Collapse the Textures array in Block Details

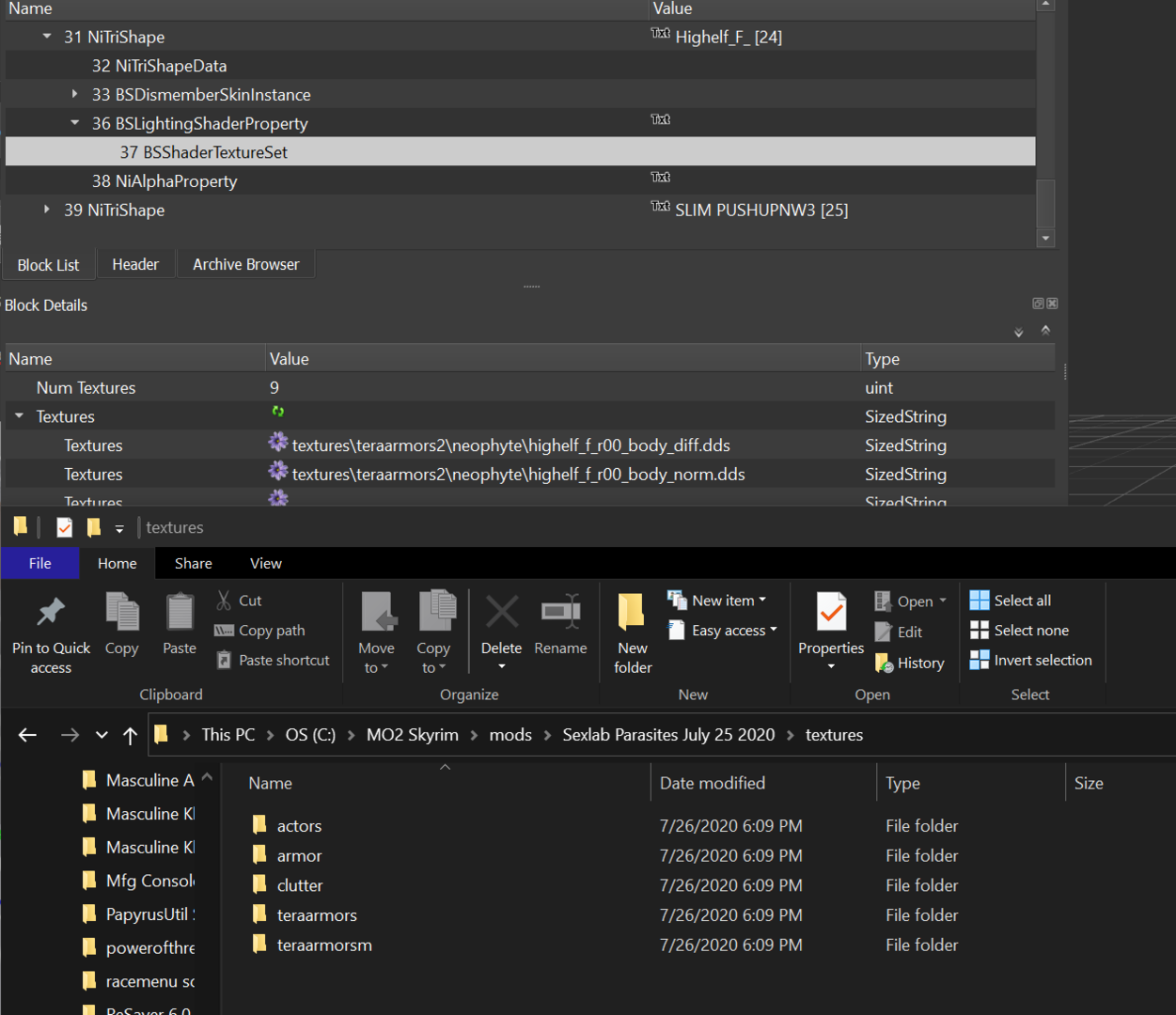[x=19, y=415]
